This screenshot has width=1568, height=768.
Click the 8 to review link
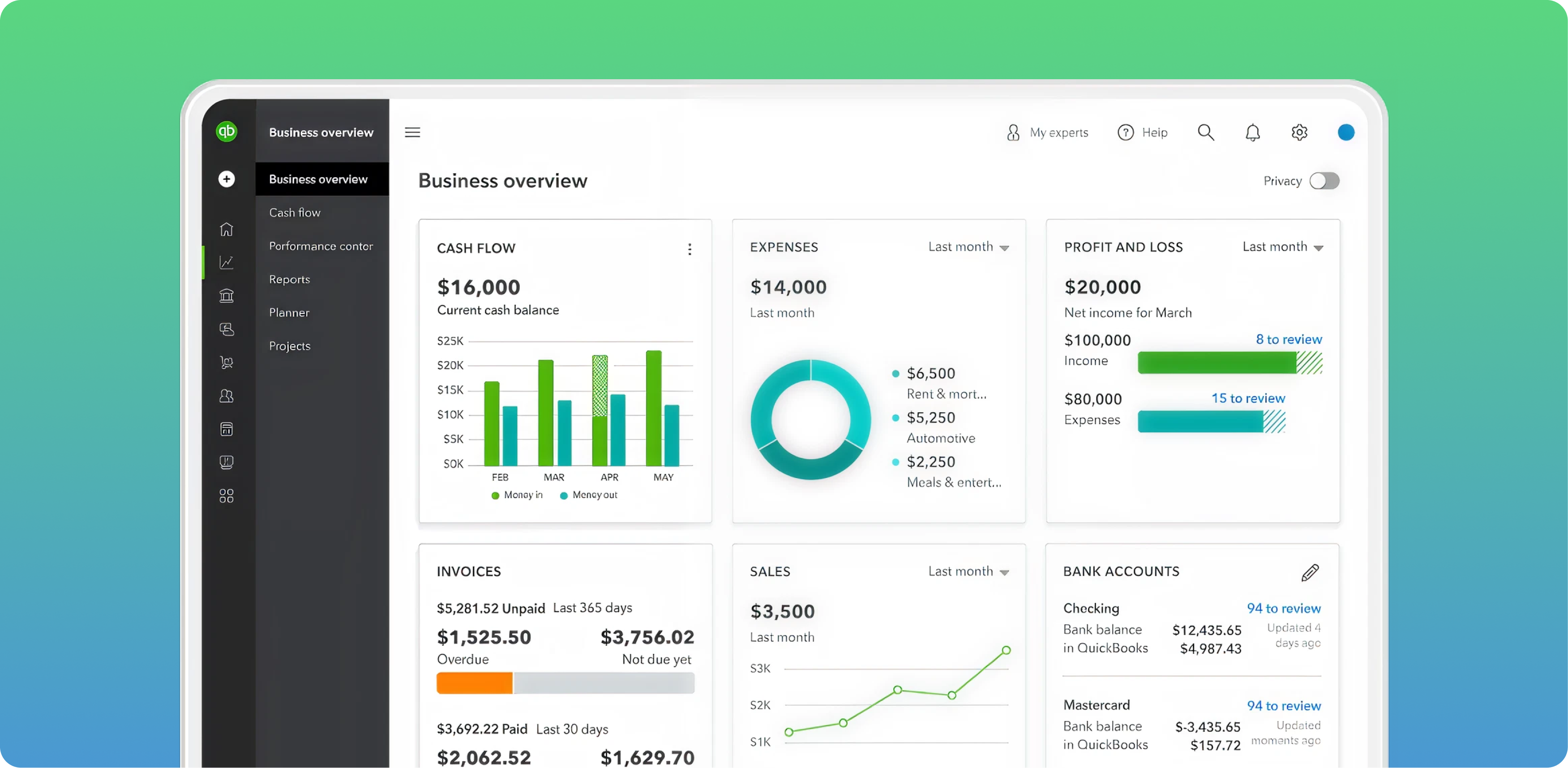point(1289,340)
